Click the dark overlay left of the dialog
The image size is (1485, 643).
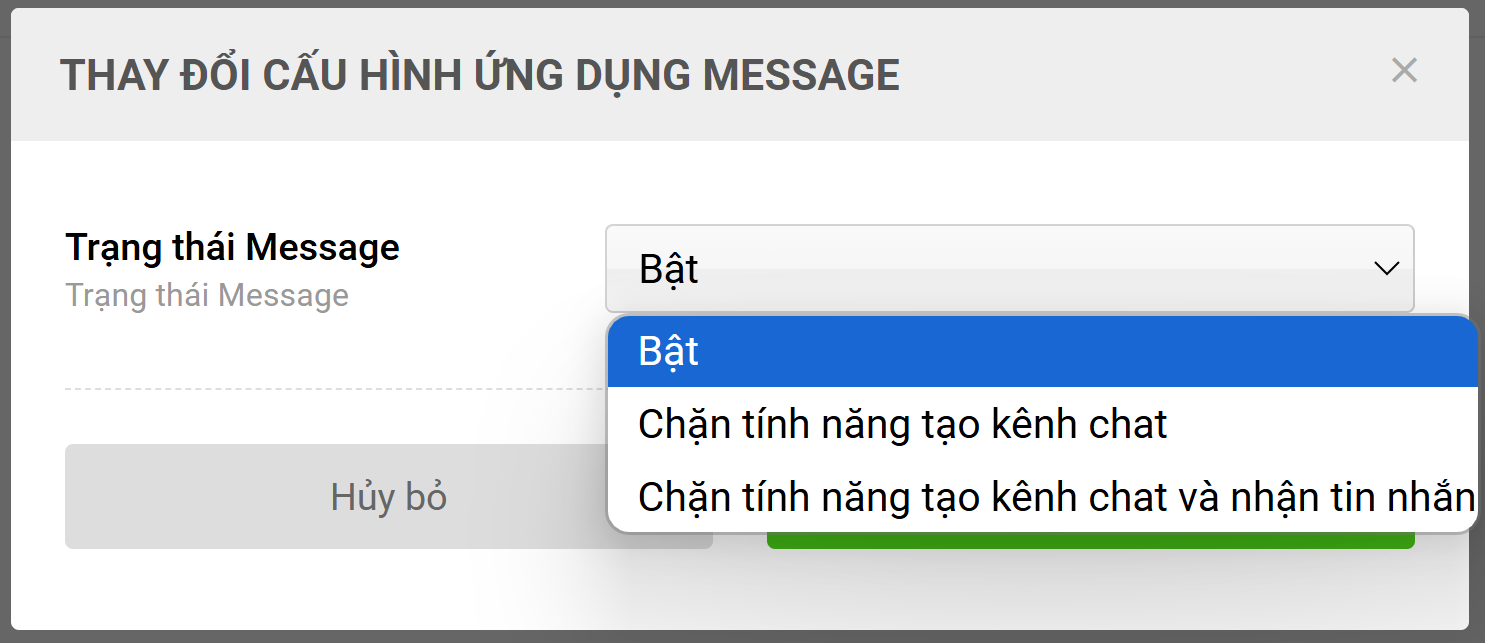(x=5, y=320)
